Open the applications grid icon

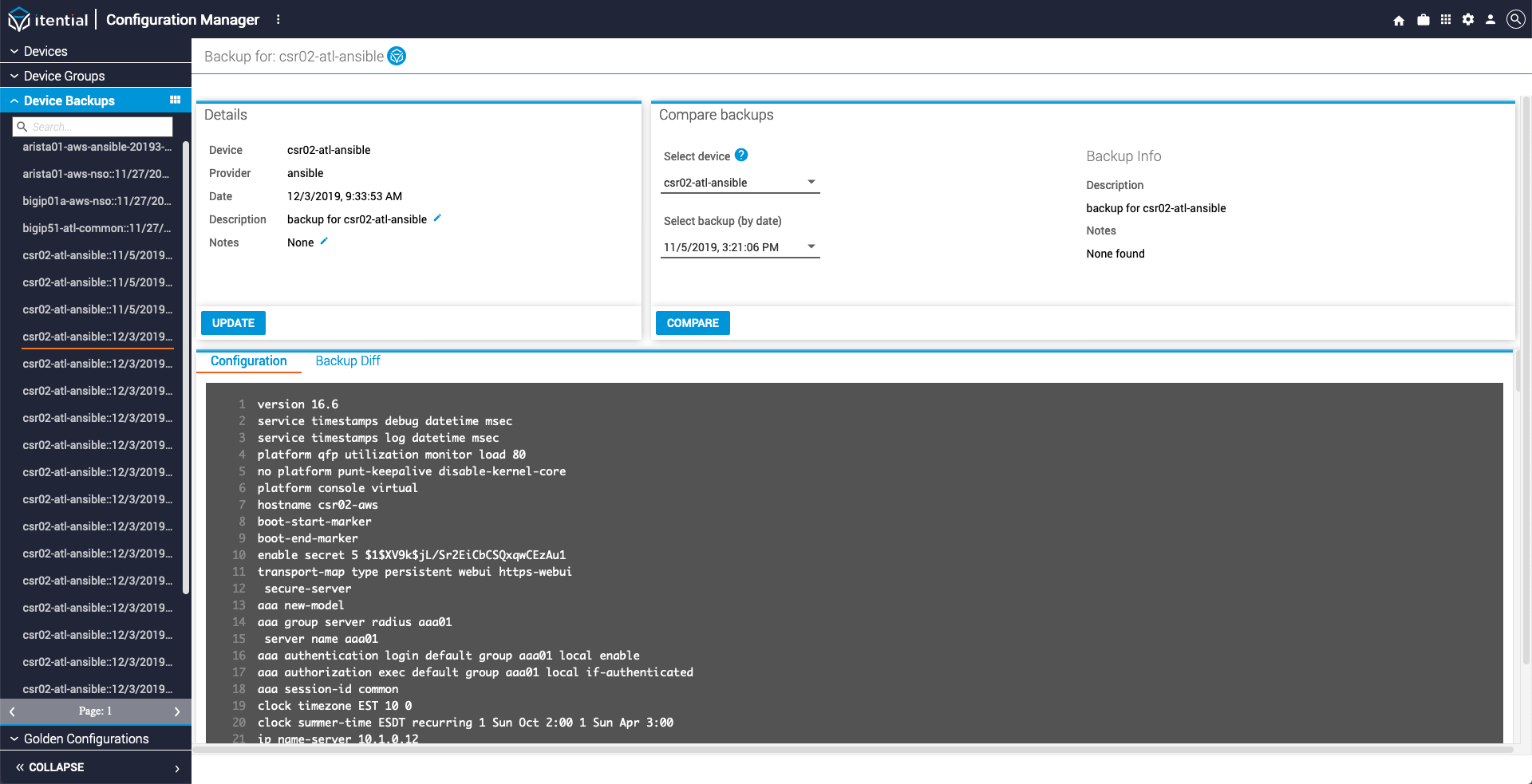pos(1446,19)
